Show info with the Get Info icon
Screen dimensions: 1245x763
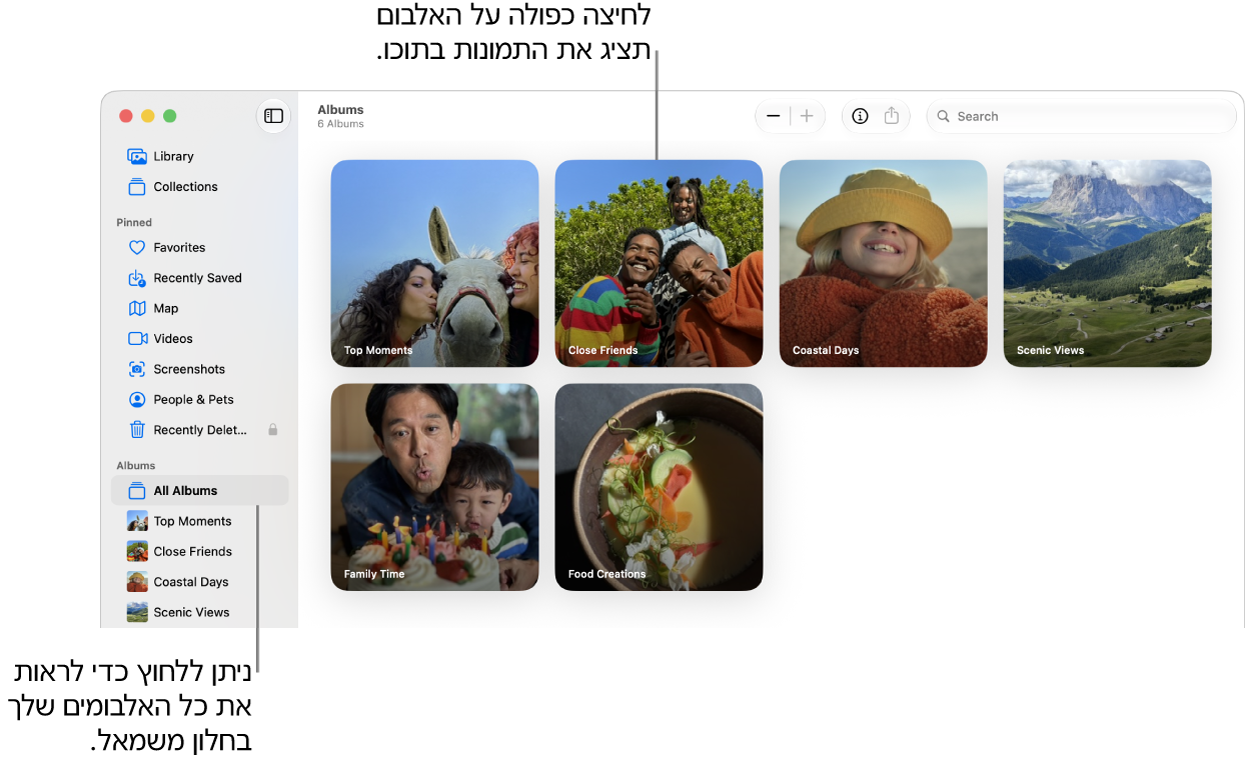(x=860, y=116)
